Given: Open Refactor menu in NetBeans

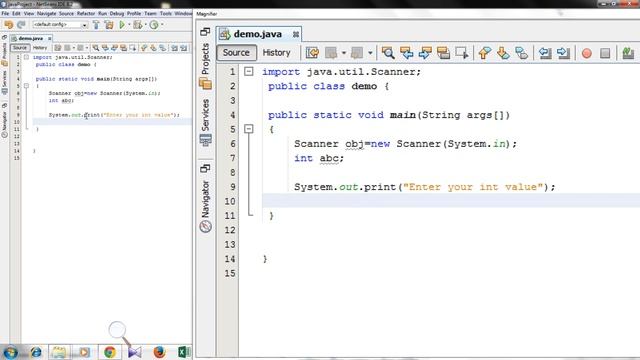Looking at the screenshot, I should pos(86,13).
